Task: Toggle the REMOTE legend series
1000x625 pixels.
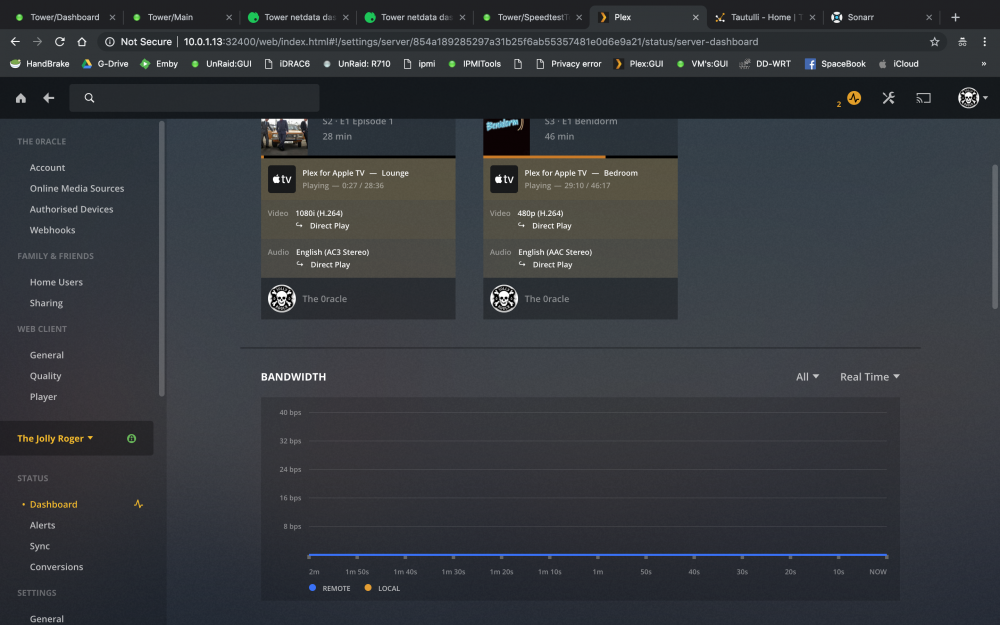Action: 330,588
